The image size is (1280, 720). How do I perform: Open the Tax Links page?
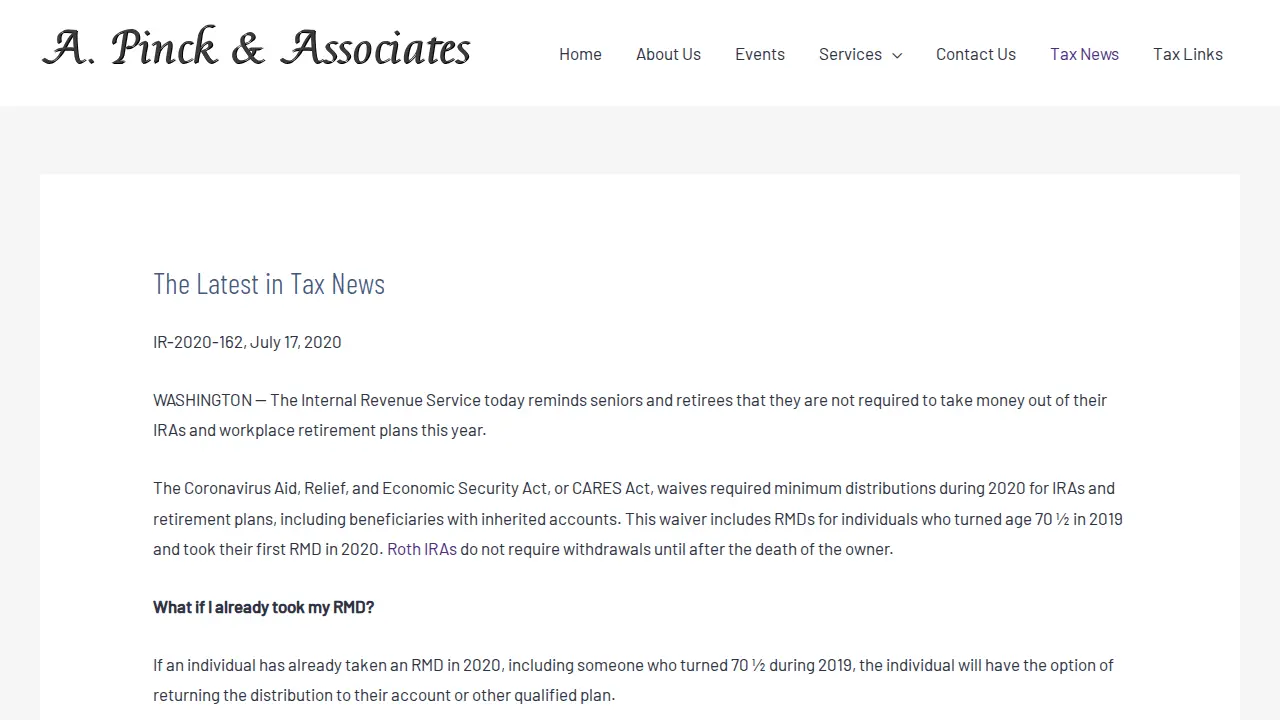coord(1188,54)
